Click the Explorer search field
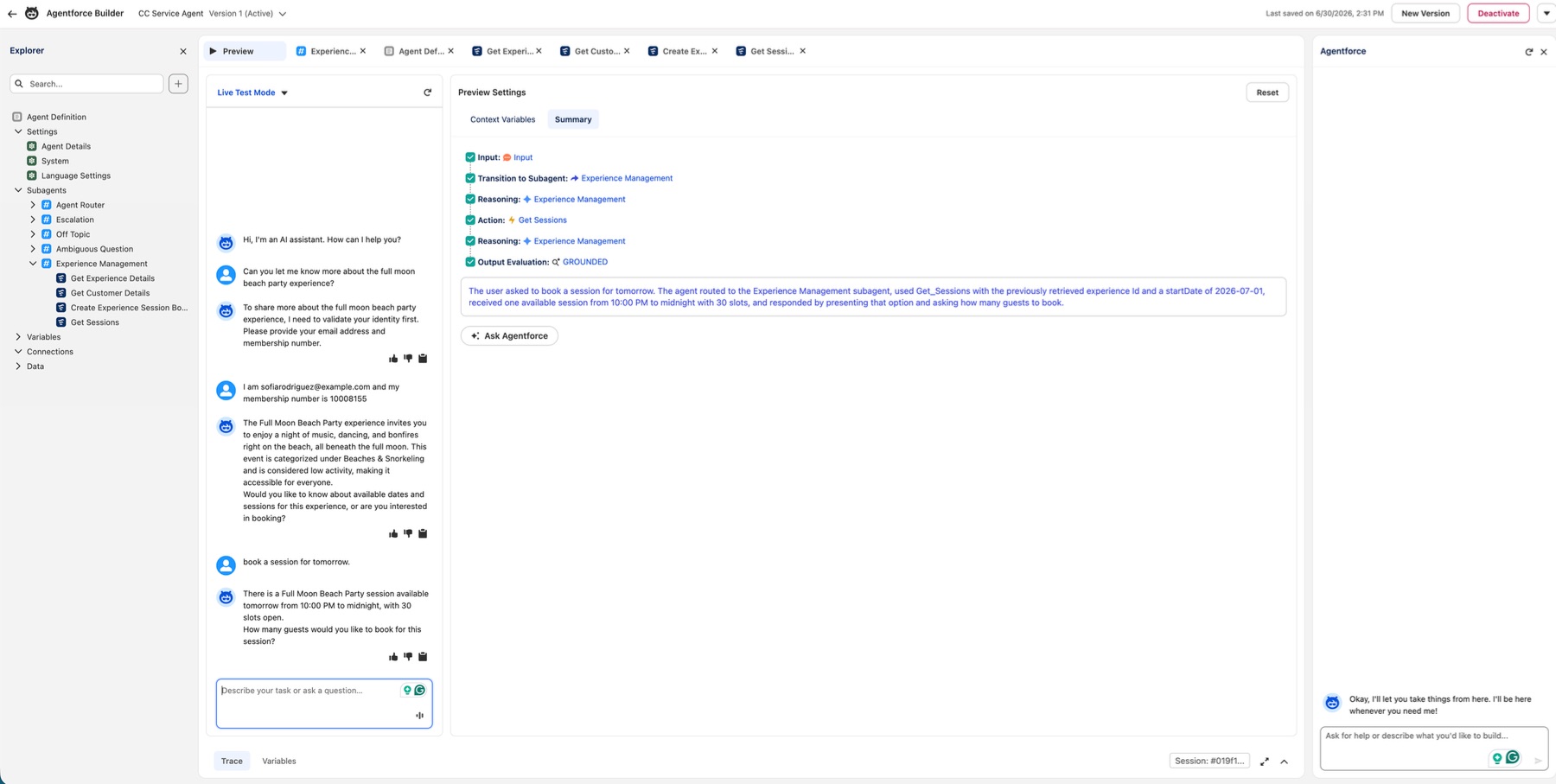1556x784 pixels. click(86, 84)
